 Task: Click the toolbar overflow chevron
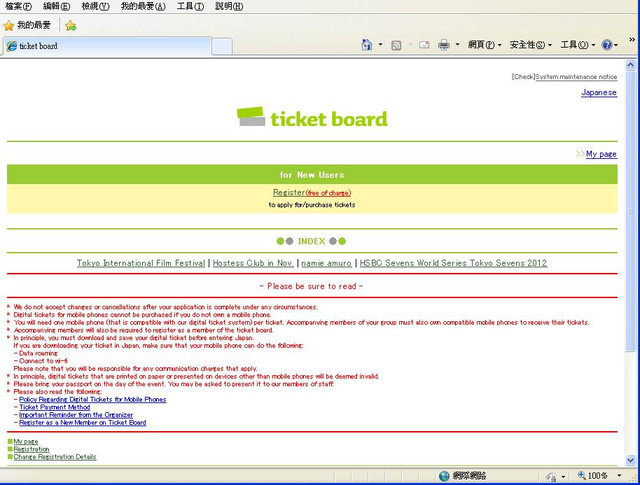pos(632,40)
